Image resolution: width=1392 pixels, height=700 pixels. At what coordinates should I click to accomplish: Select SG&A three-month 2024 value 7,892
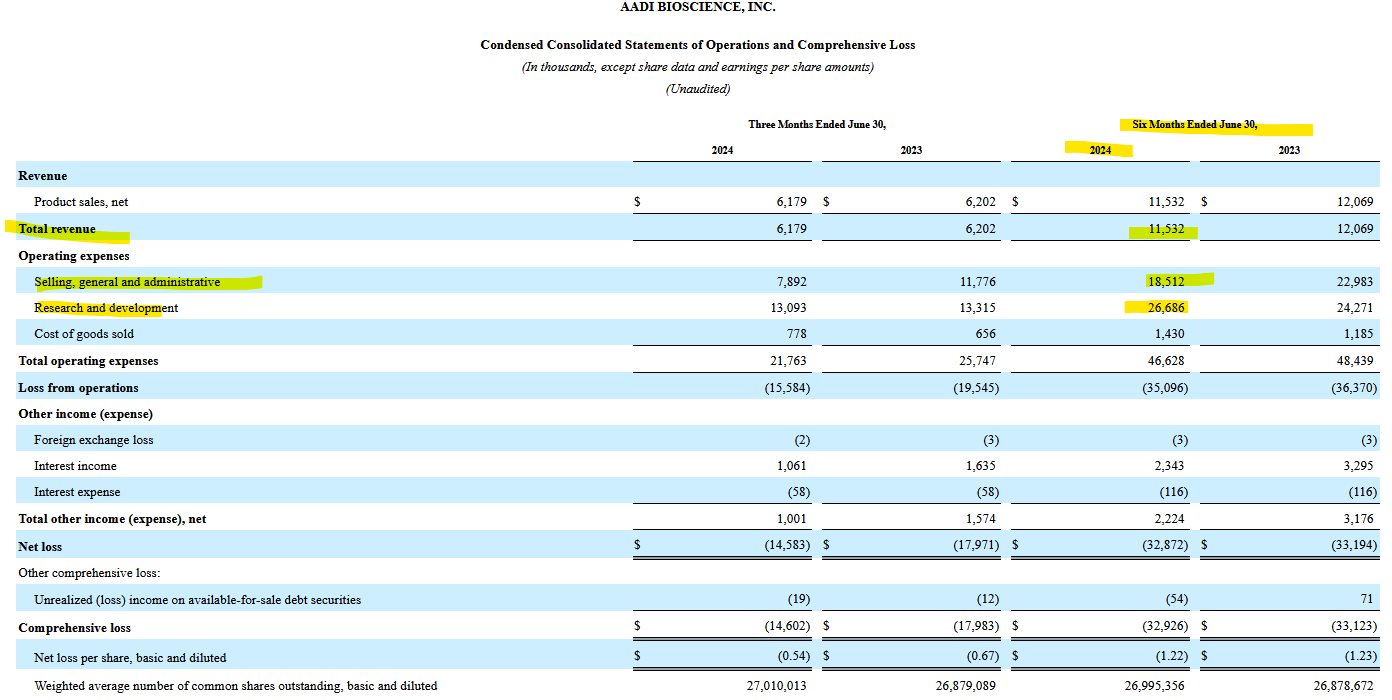[792, 282]
